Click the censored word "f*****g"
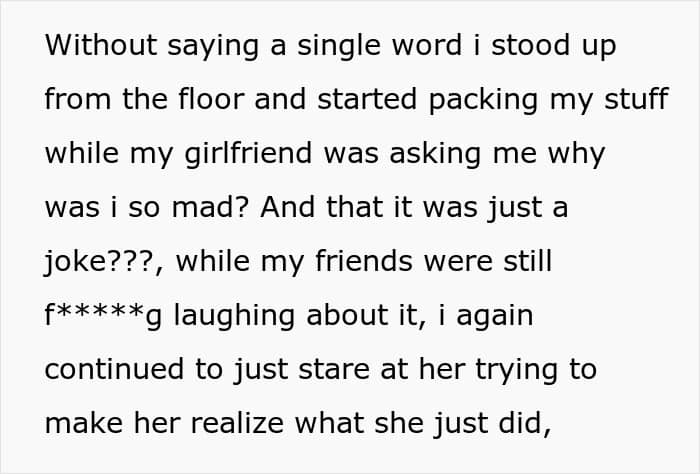This screenshot has height=474, width=700. (103, 316)
